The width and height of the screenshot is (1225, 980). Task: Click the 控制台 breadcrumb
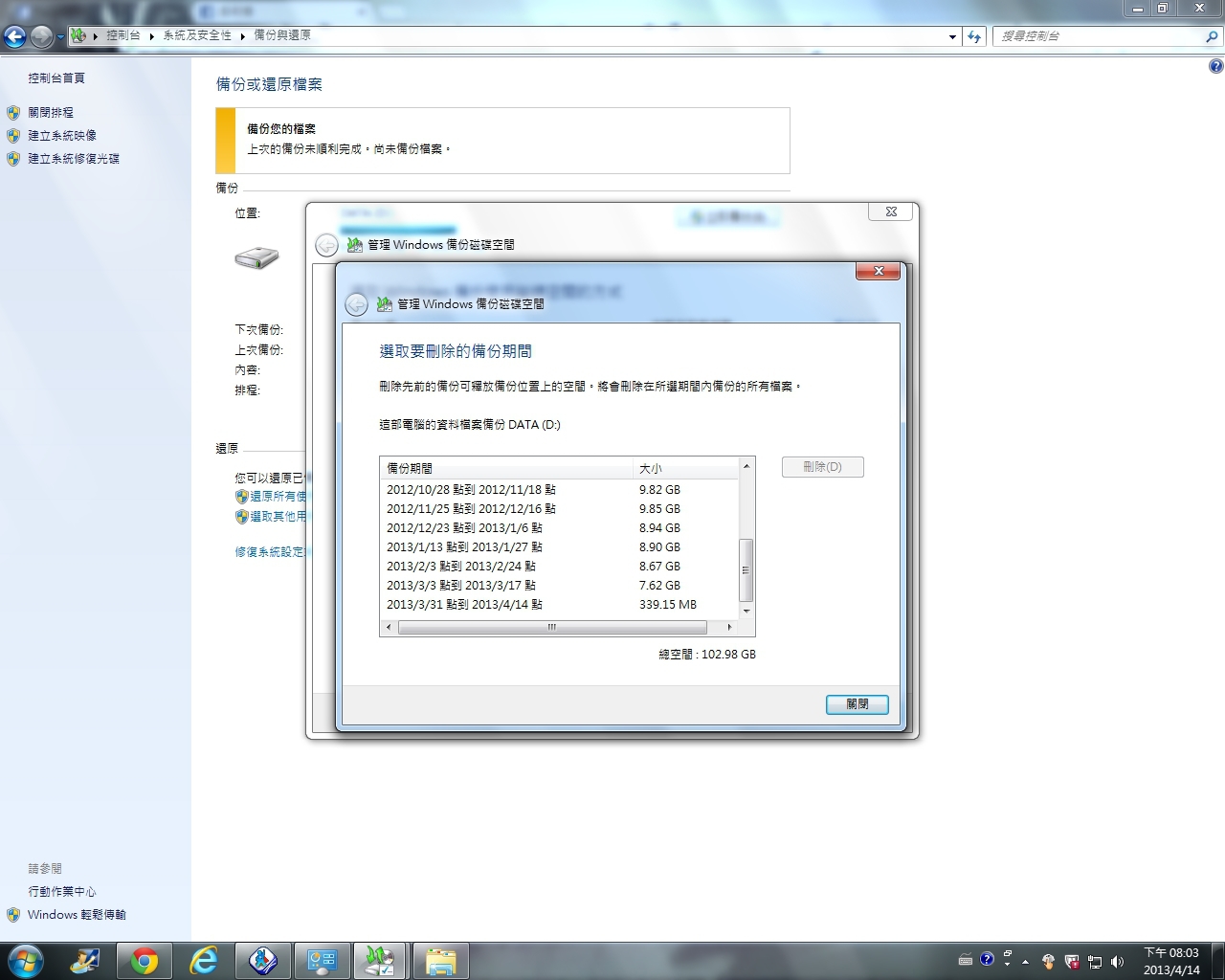(122, 35)
